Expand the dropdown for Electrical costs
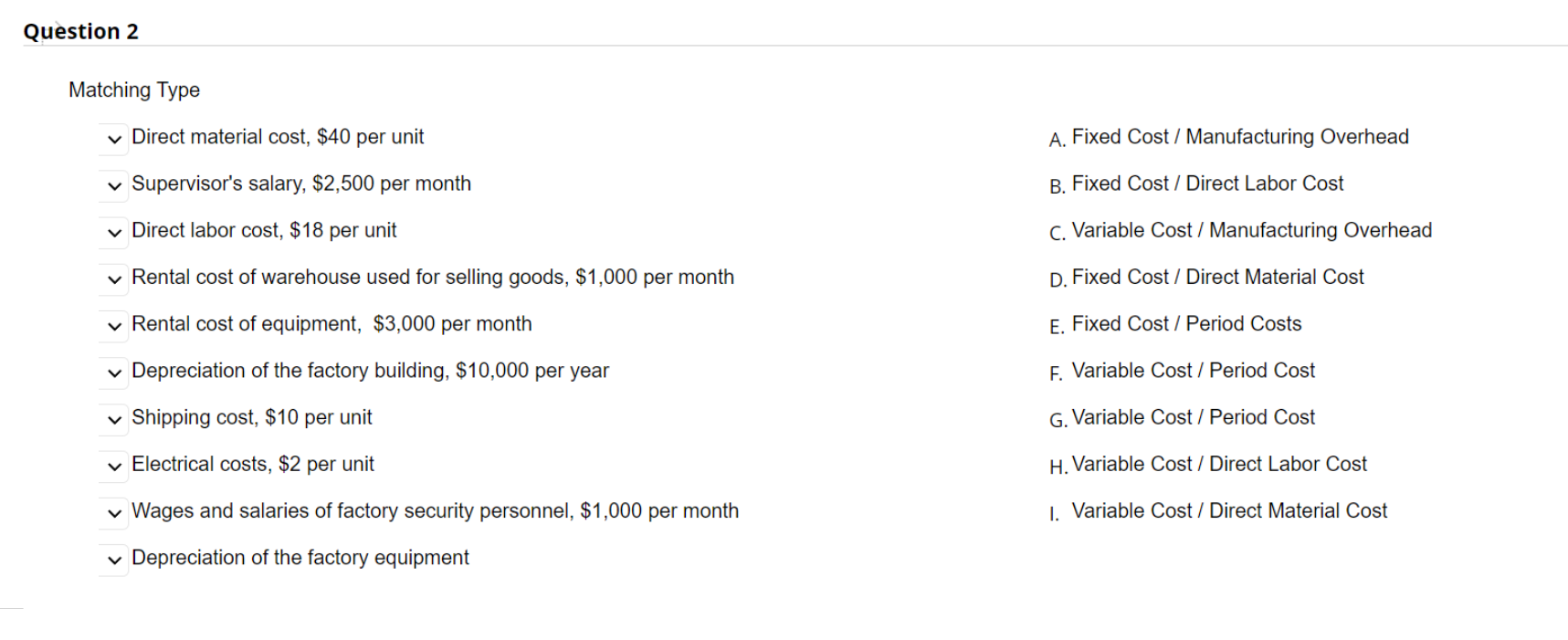The width and height of the screenshot is (1568, 640). coord(113,466)
